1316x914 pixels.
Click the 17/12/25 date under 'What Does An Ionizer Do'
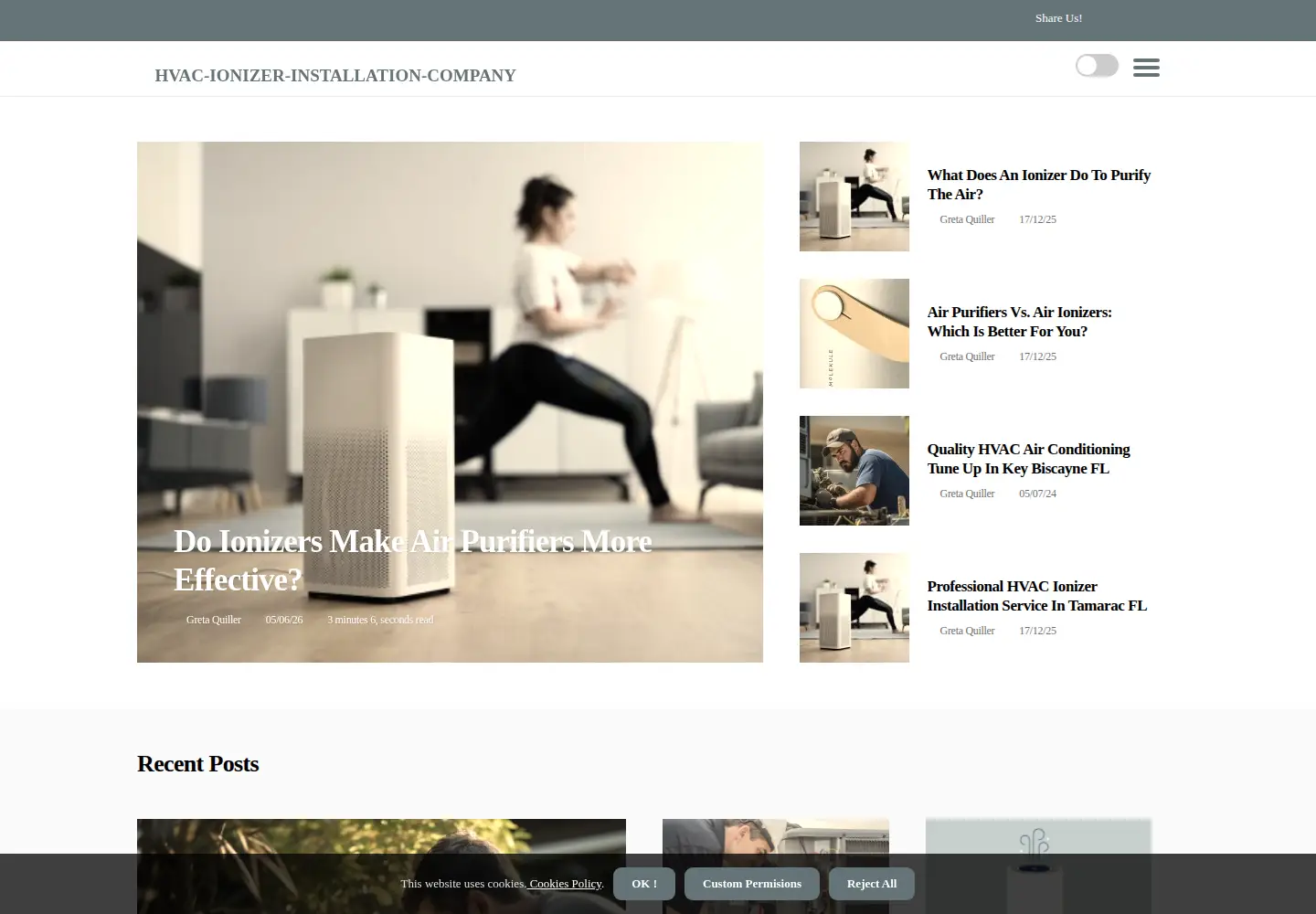1037,219
